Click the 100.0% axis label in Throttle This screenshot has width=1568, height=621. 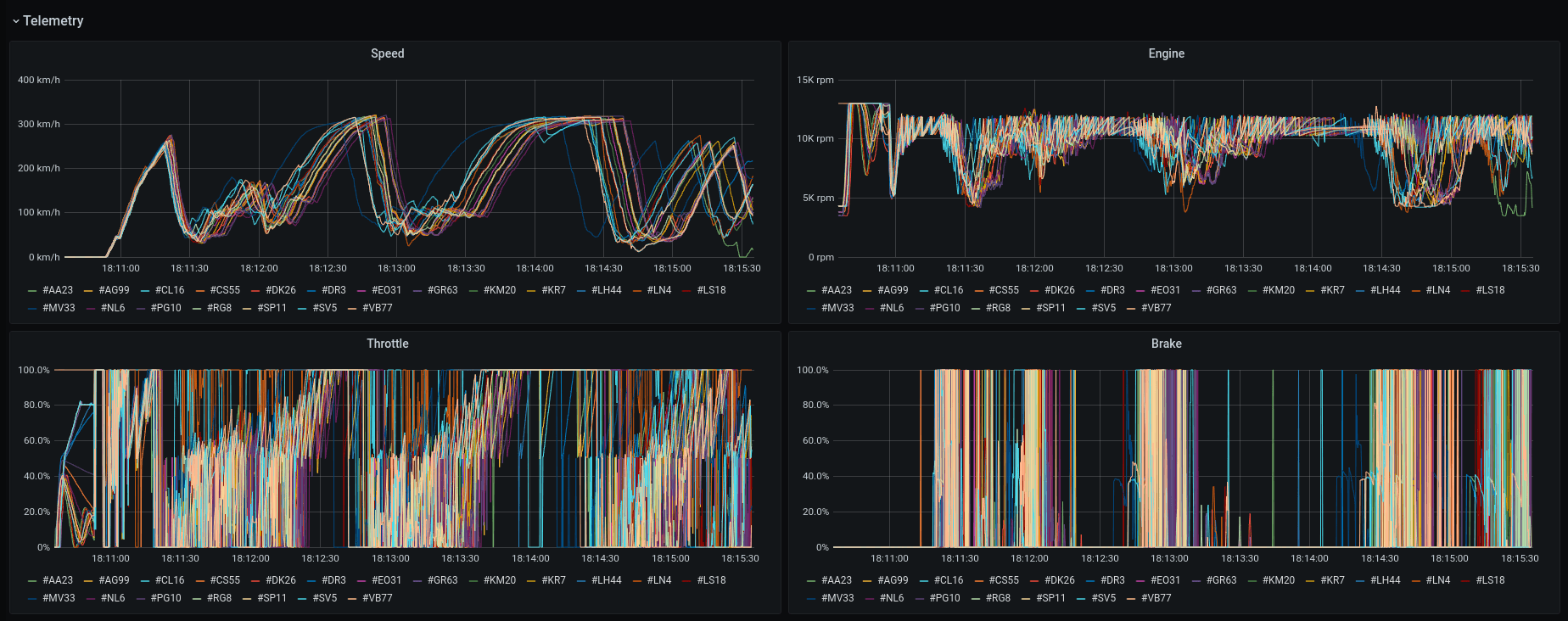[x=34, y=370]
